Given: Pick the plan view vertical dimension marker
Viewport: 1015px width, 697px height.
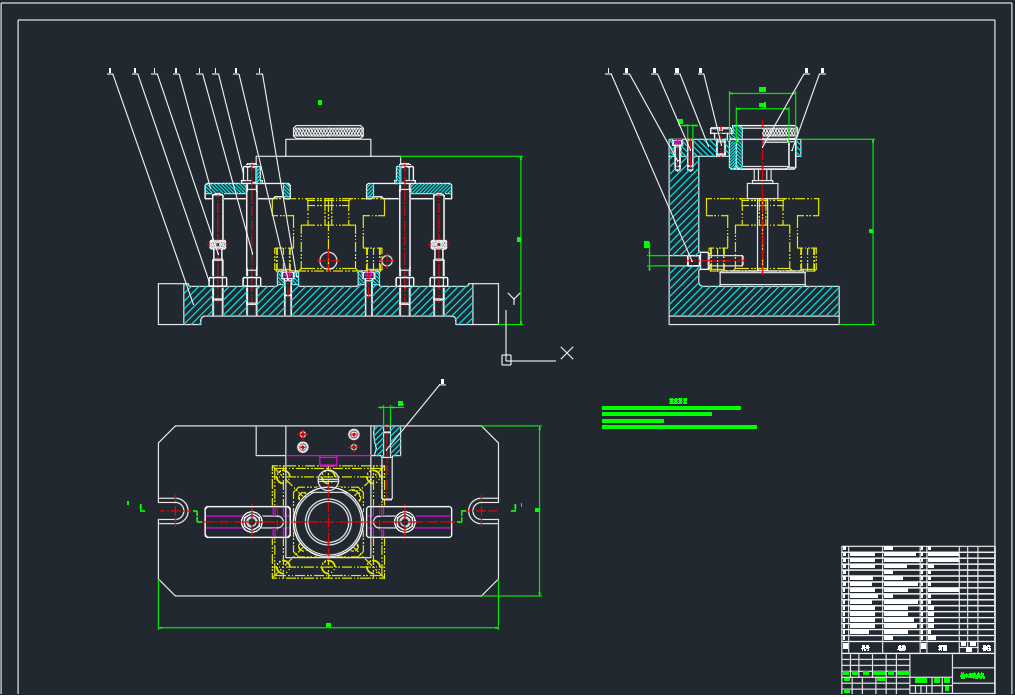Looking at the screenshot, I should tap(537, 511).
